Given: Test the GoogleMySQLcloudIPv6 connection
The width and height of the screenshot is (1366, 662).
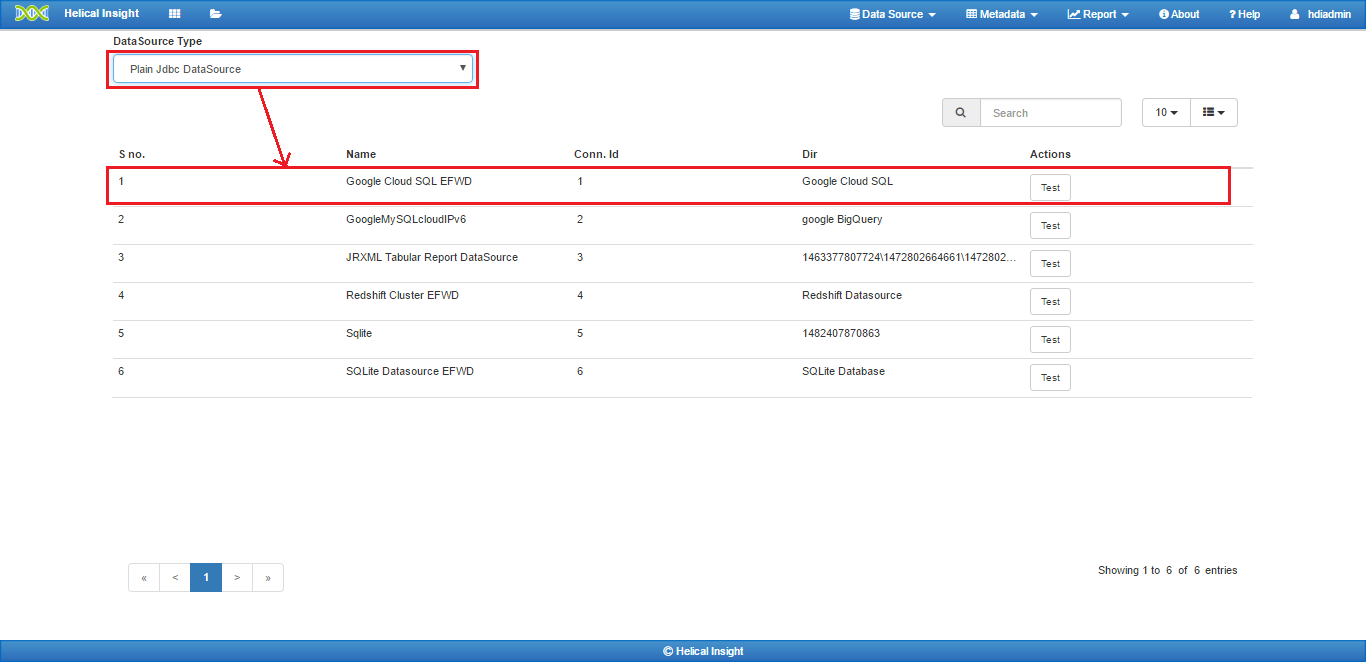Looking at the screenshot, I should (x=1050, y=225).
